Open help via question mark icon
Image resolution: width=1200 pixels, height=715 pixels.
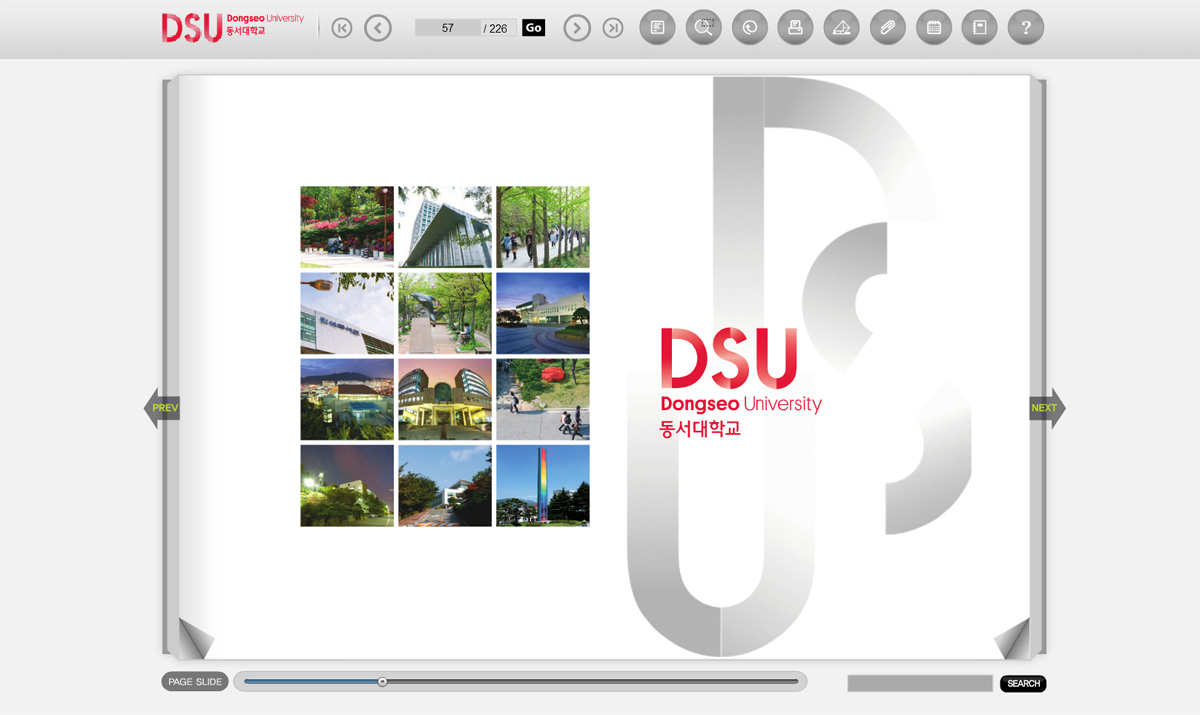coord(1025,28)
